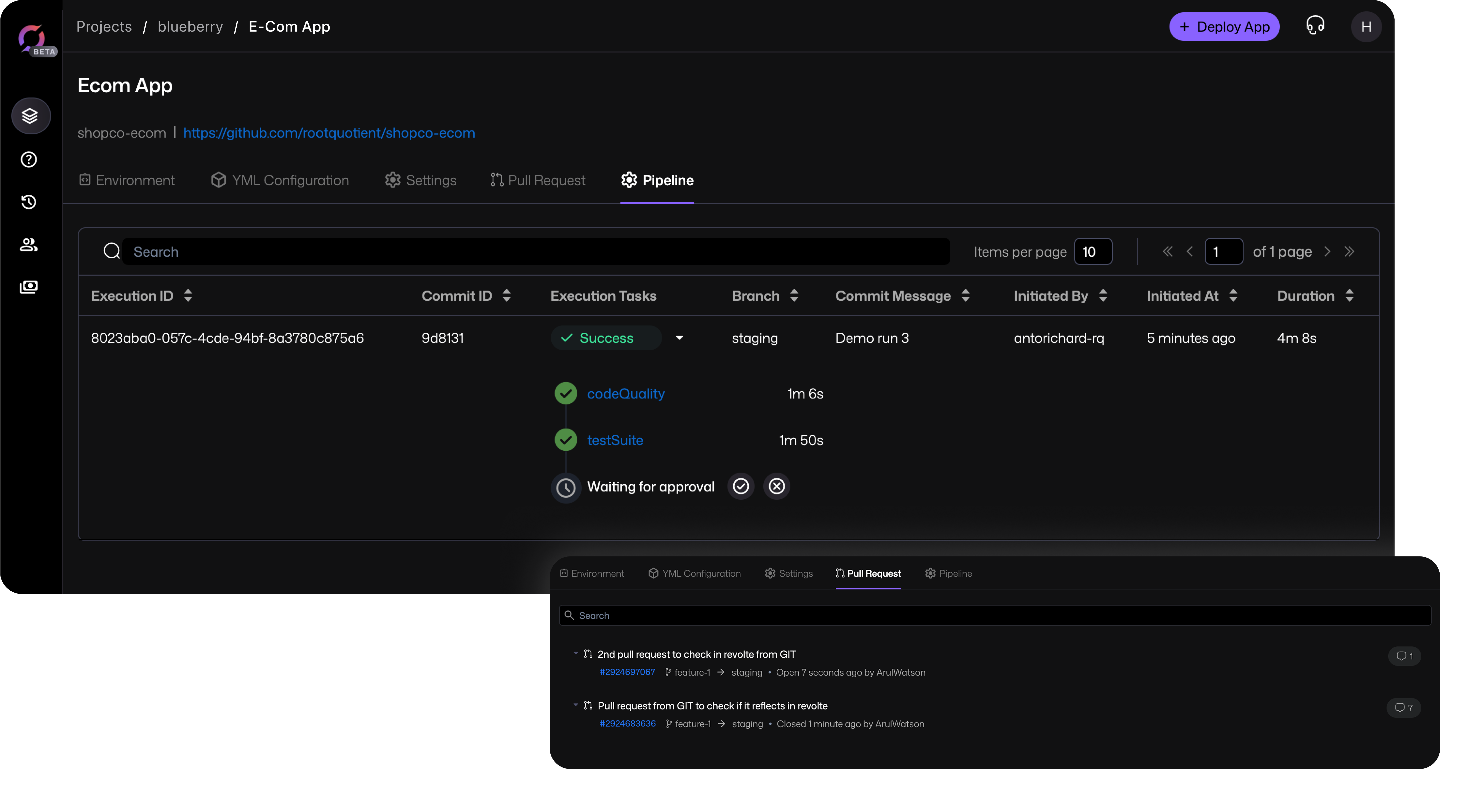Open the history clock sidebar icon
This screenshot has height=812, width=1474.
point(29,202)
